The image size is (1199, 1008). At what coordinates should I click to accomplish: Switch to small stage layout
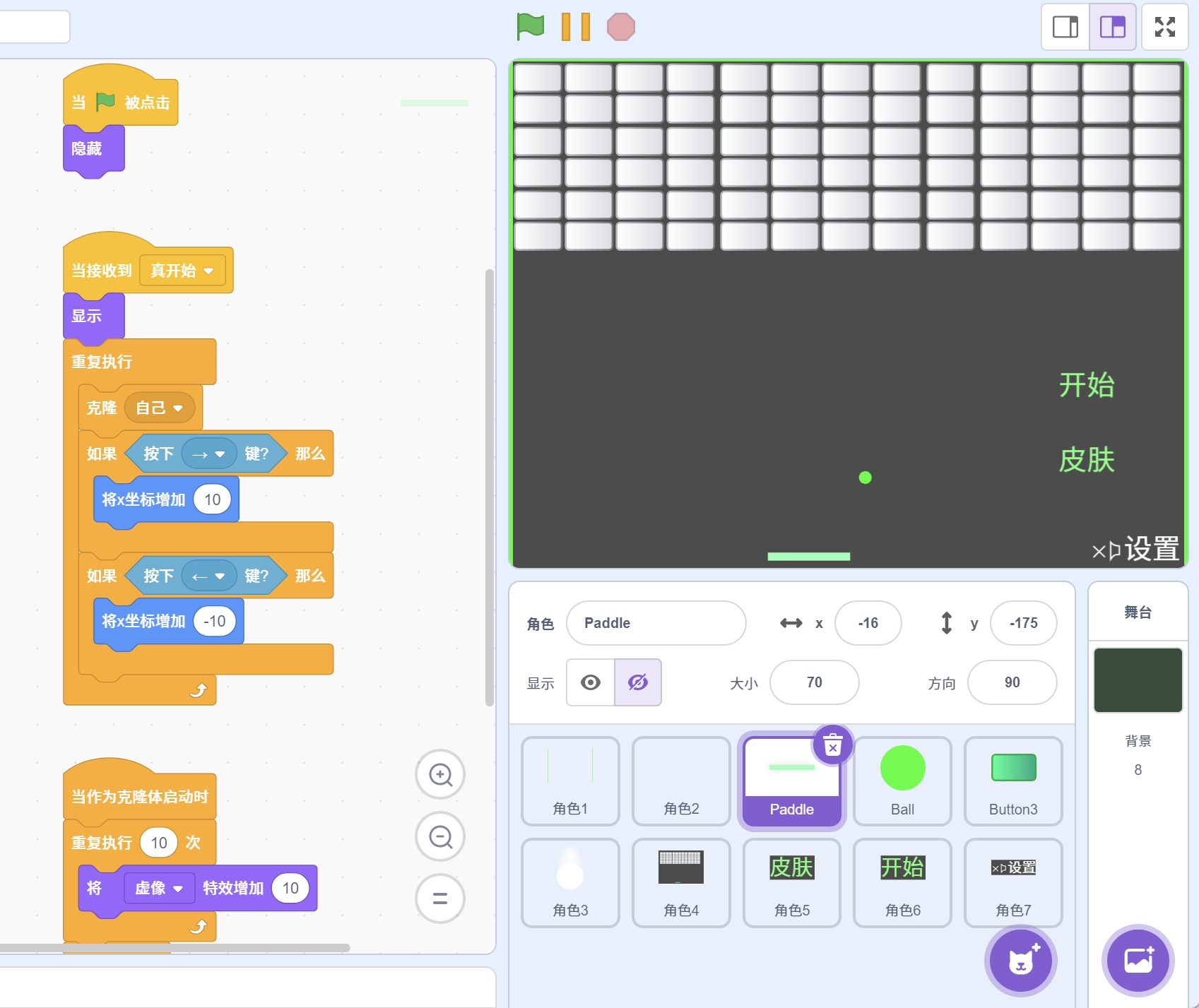1065,27
